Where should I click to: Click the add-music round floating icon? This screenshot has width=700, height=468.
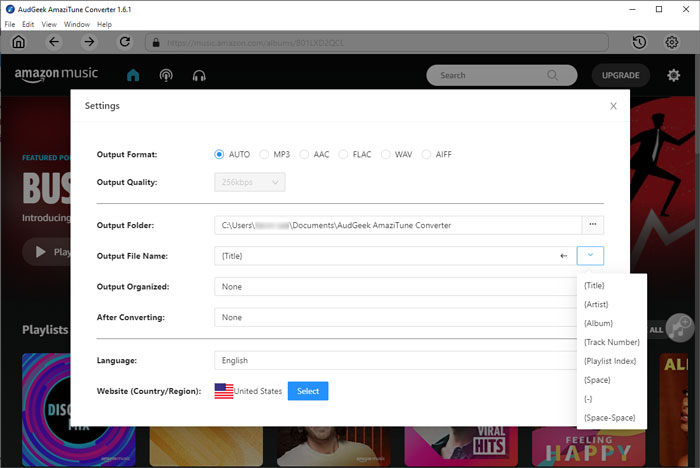tap(679, 328)
